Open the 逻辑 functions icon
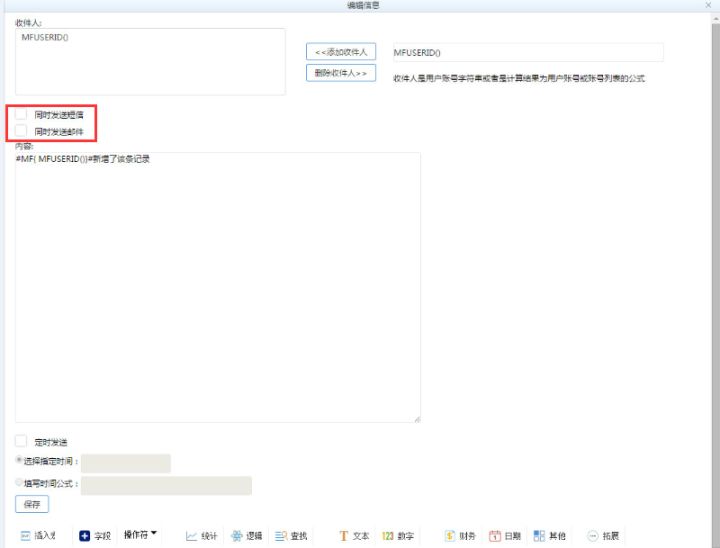 click(236, 536)
